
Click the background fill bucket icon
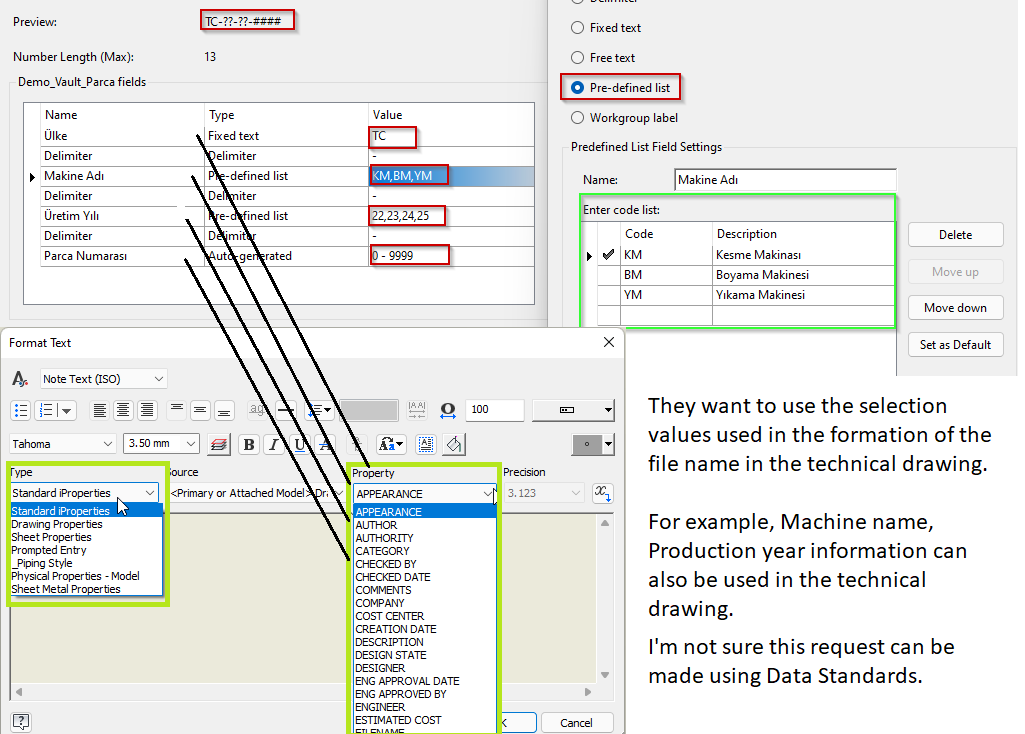coord(454,444)
